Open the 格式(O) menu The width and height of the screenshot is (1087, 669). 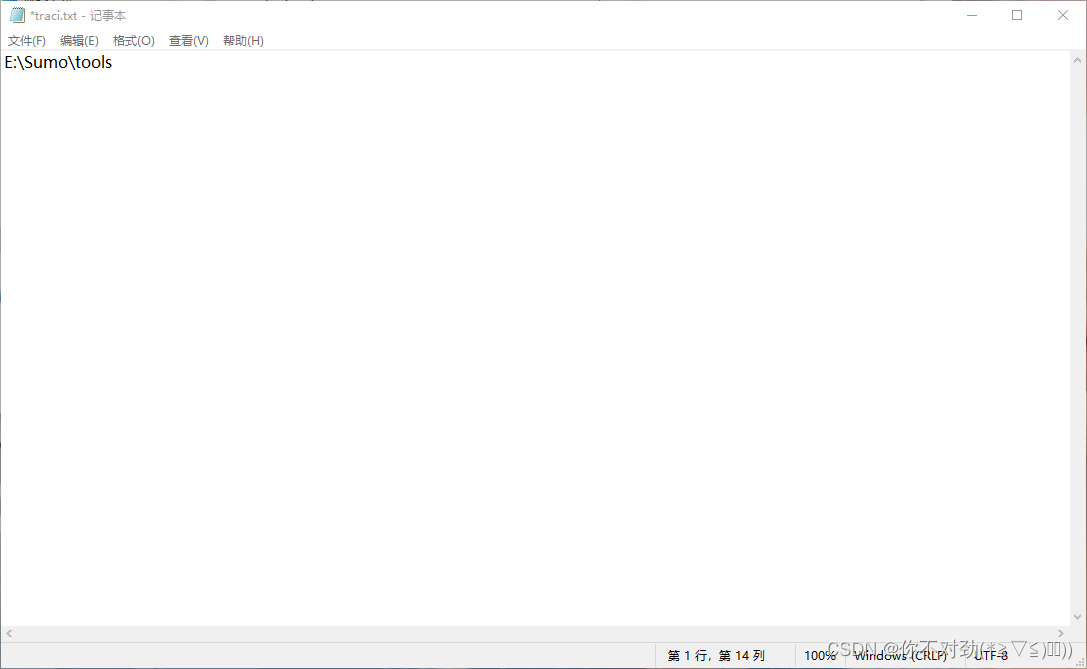pos(133,41)
